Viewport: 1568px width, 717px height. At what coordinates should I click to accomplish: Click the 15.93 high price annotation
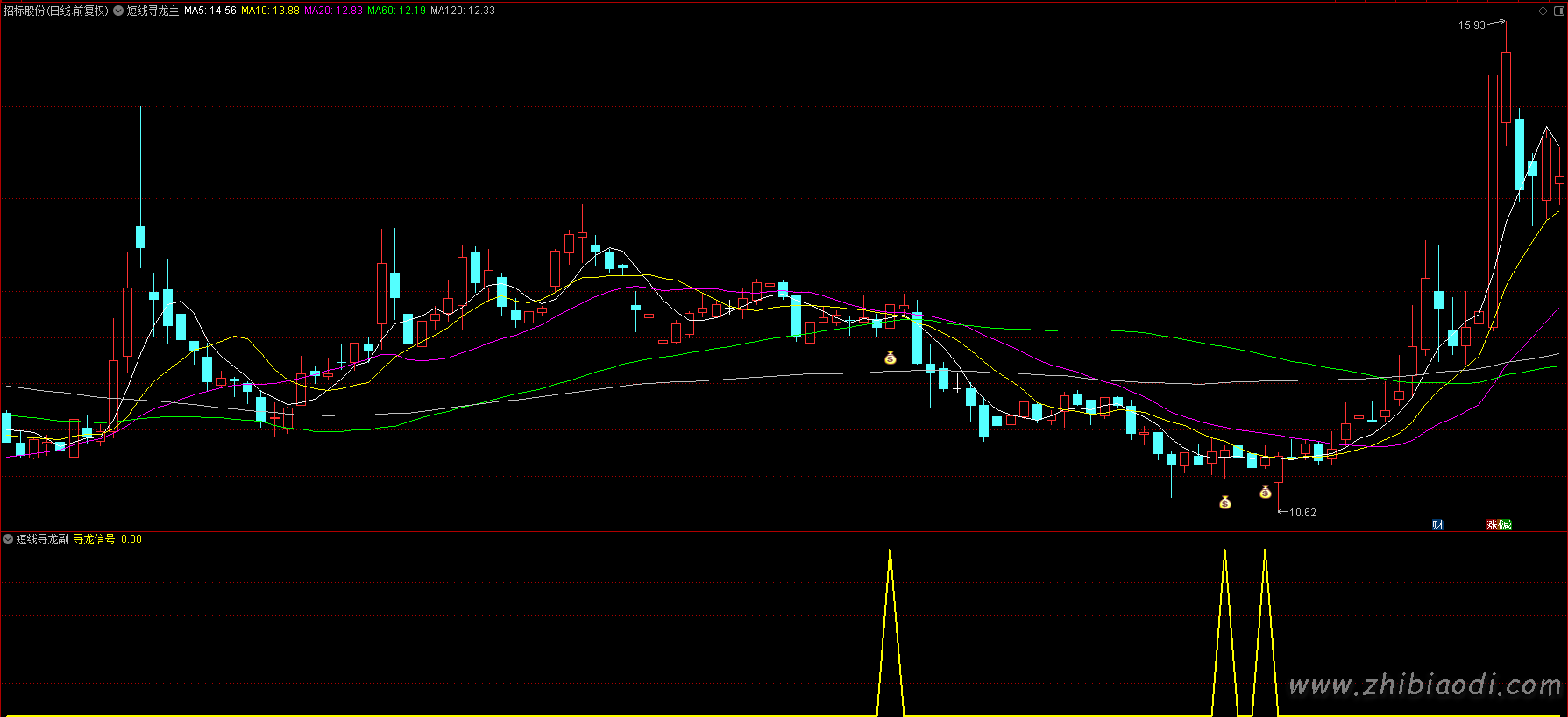coord(1472,25)
